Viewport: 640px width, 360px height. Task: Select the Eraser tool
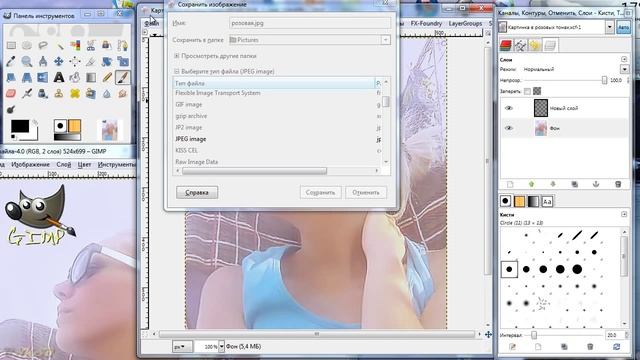[x=11, y=93]
